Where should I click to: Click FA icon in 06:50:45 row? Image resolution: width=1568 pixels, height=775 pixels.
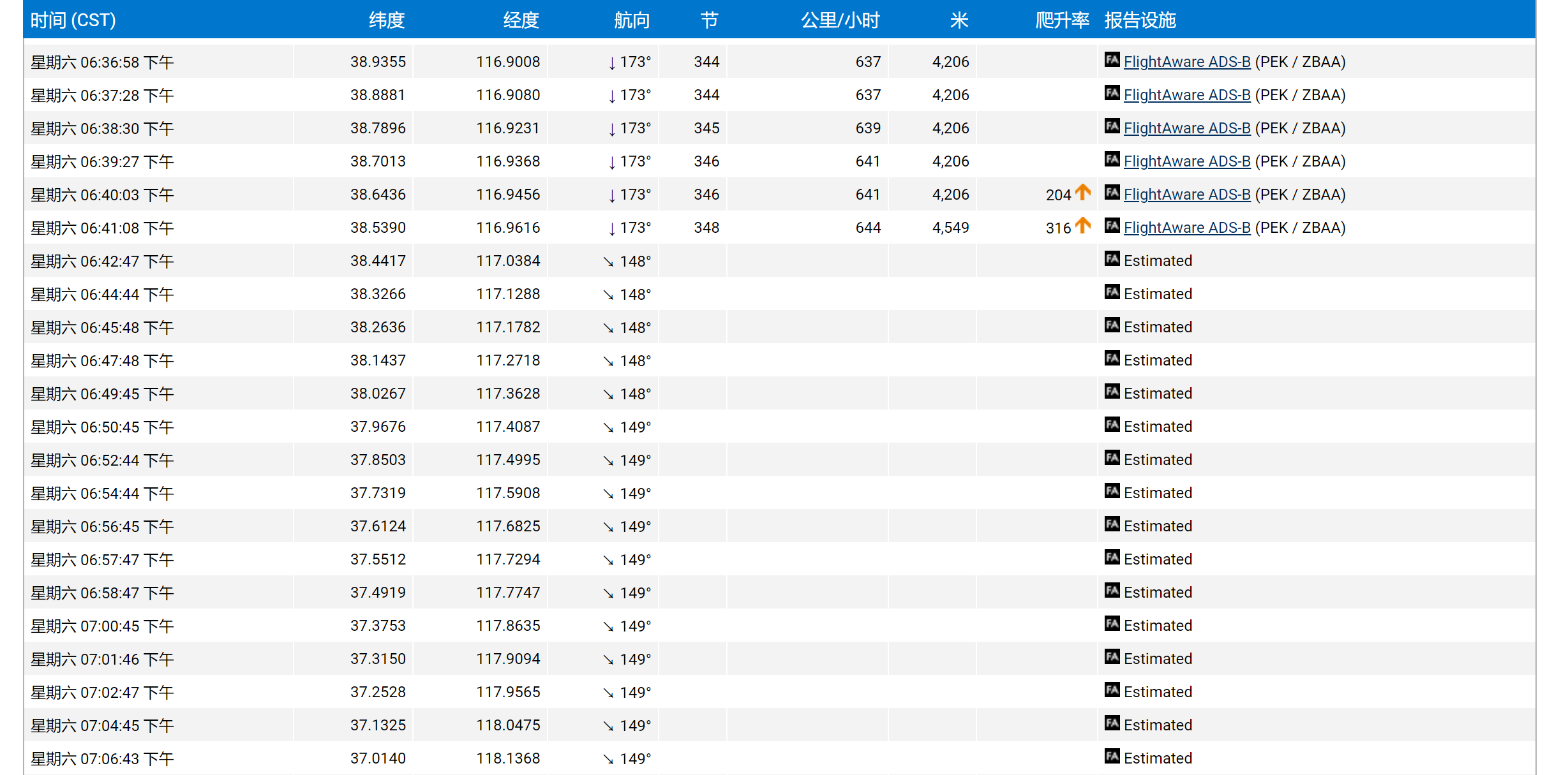pos(1112,425)
